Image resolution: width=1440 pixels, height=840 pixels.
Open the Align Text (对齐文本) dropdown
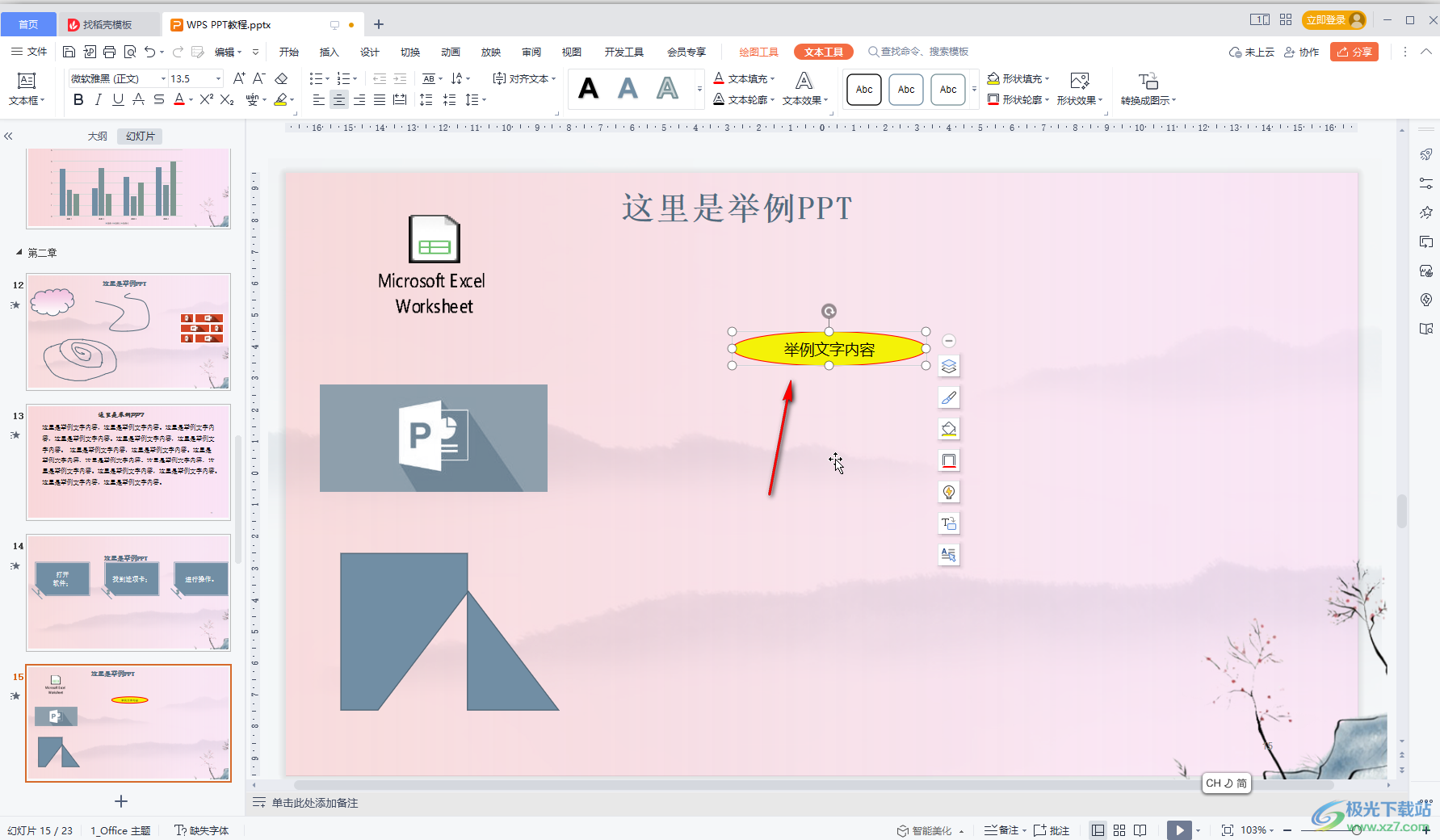(524, 78)
